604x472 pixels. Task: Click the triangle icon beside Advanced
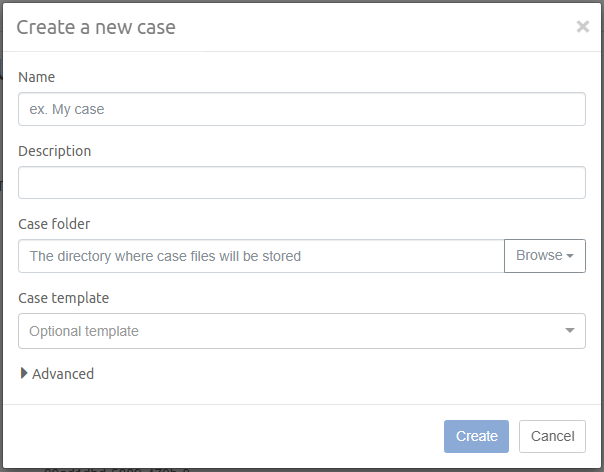[x=24, y=373]
